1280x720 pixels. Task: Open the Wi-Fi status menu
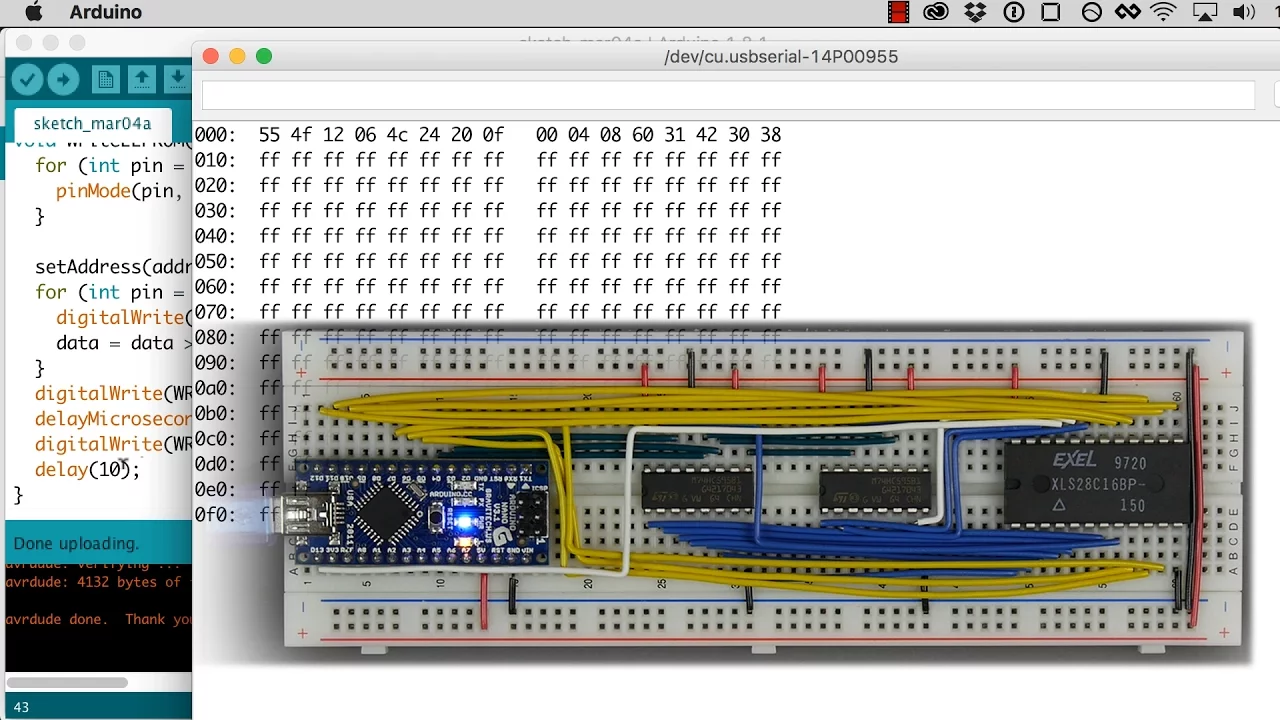(1164, 12)
